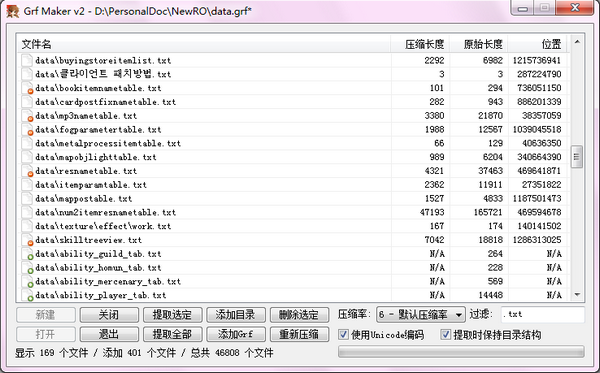Click the progress bar at bottom right

pos(461,352)
